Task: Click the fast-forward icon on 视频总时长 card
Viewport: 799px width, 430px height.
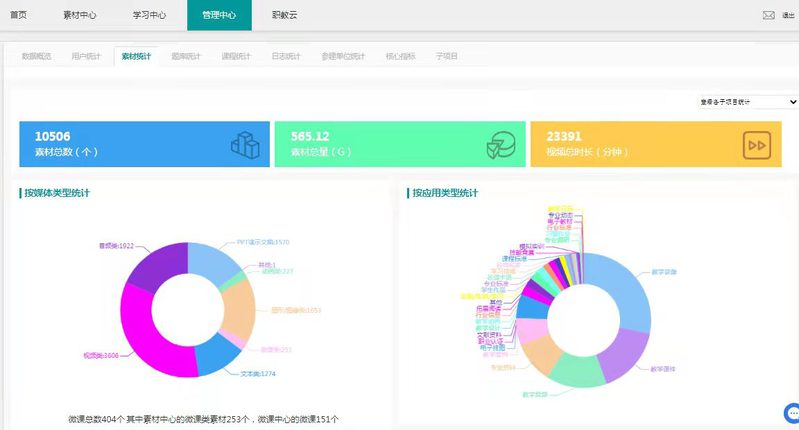Action: [758, 145]
